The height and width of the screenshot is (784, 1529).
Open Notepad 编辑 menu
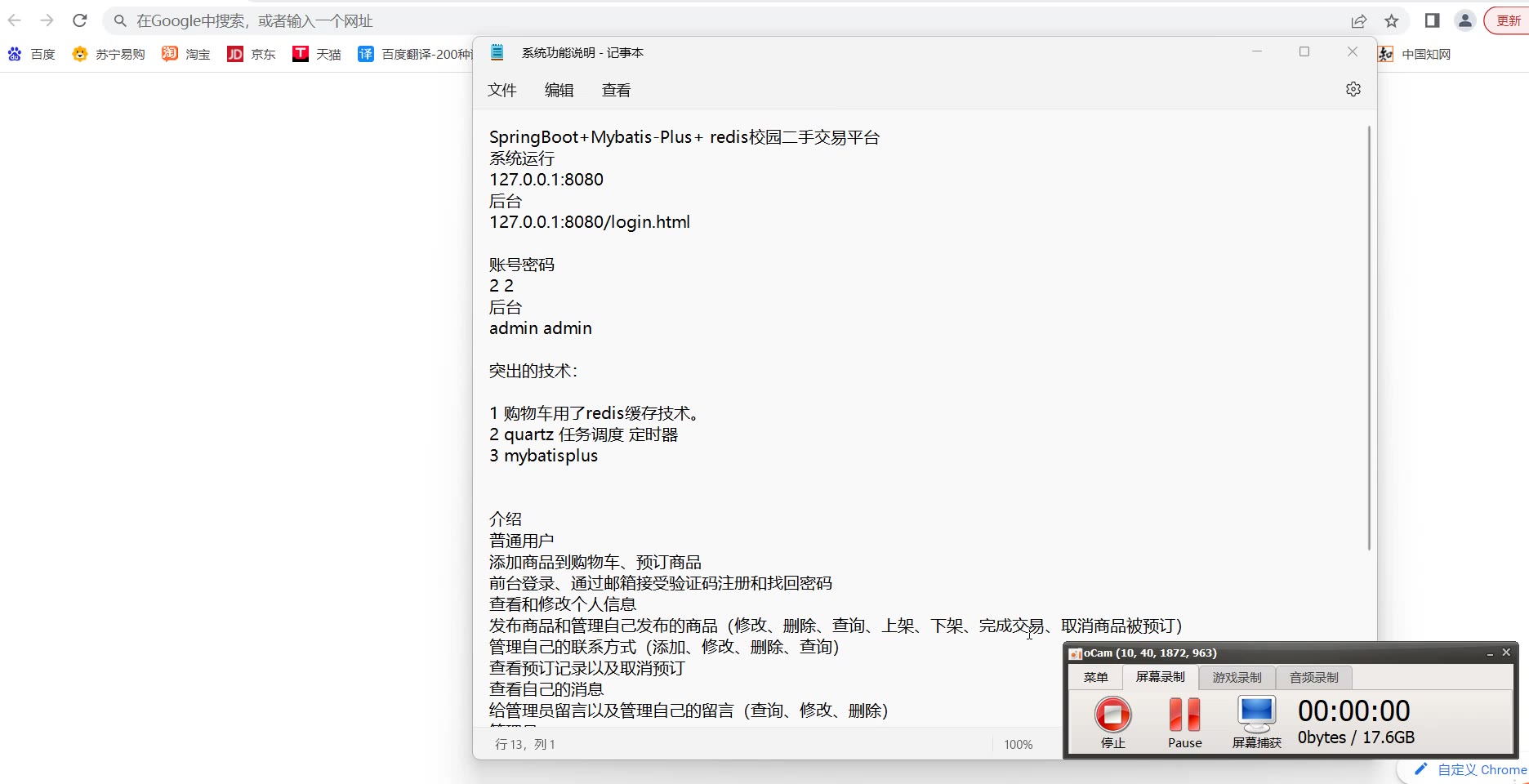[559, 90]
